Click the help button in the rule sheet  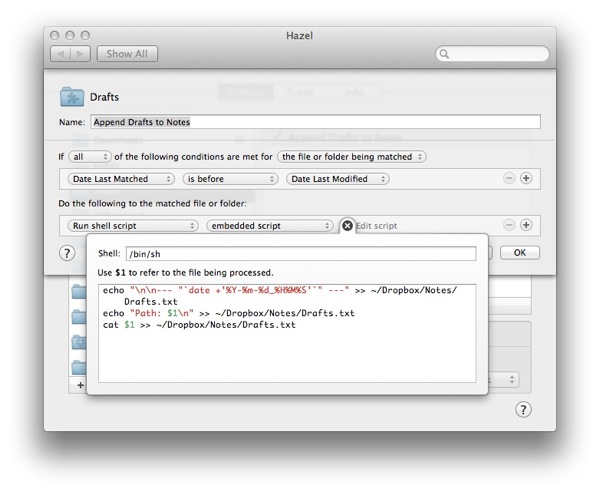coord(67,253)
